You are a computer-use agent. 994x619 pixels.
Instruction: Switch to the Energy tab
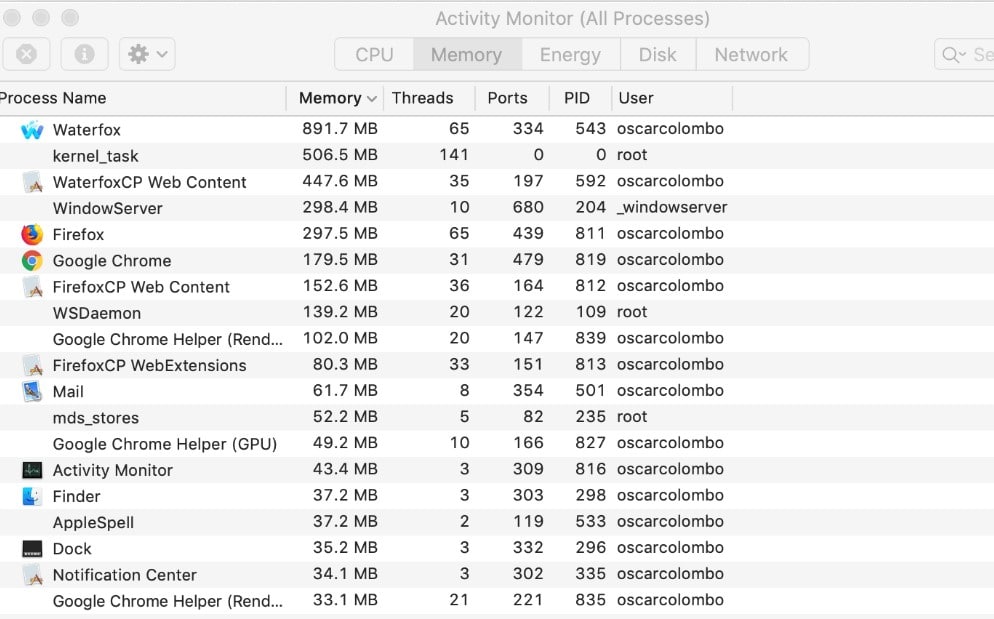[x=570, y=54]
